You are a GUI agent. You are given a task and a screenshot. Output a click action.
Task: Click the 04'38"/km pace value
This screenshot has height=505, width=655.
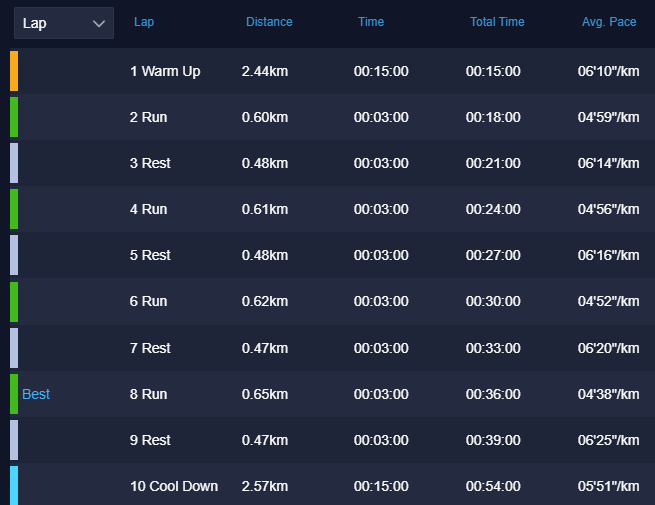tap(609, 394)
